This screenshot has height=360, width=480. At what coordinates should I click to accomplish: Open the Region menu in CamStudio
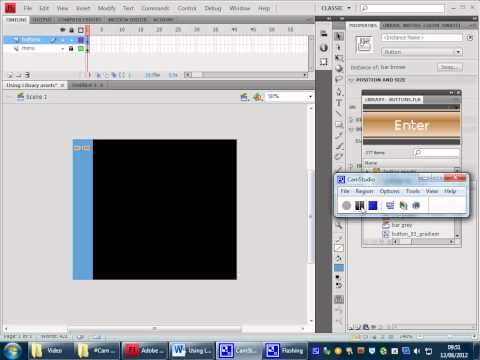[x=364, y=191]
